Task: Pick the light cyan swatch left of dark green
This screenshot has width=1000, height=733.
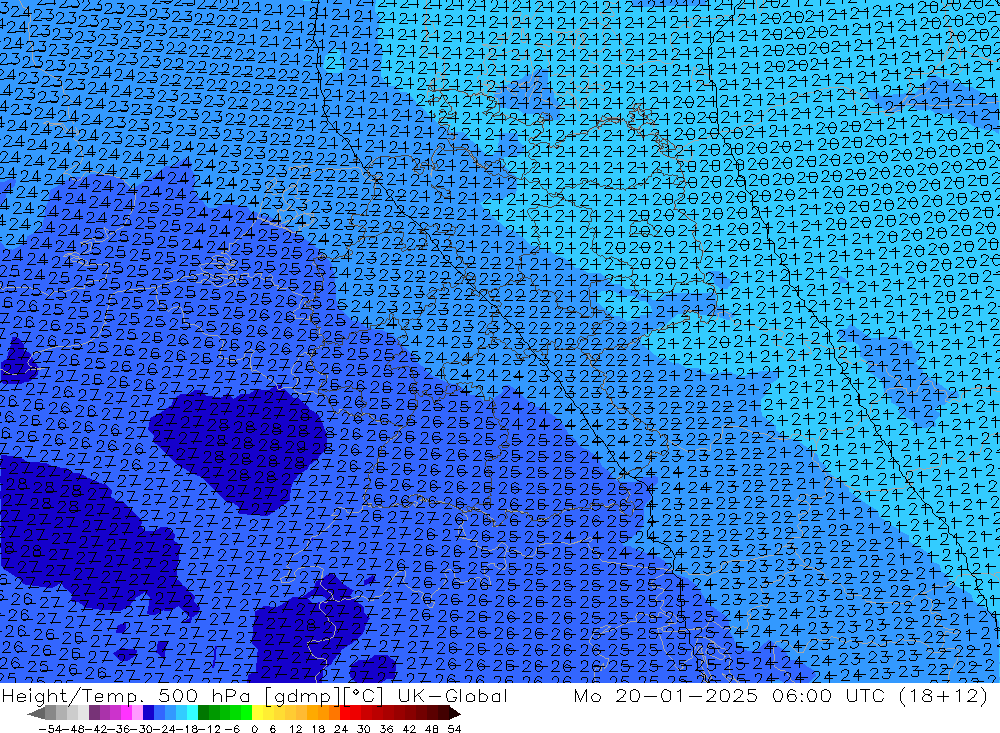Action: click(x=192, y=714)
